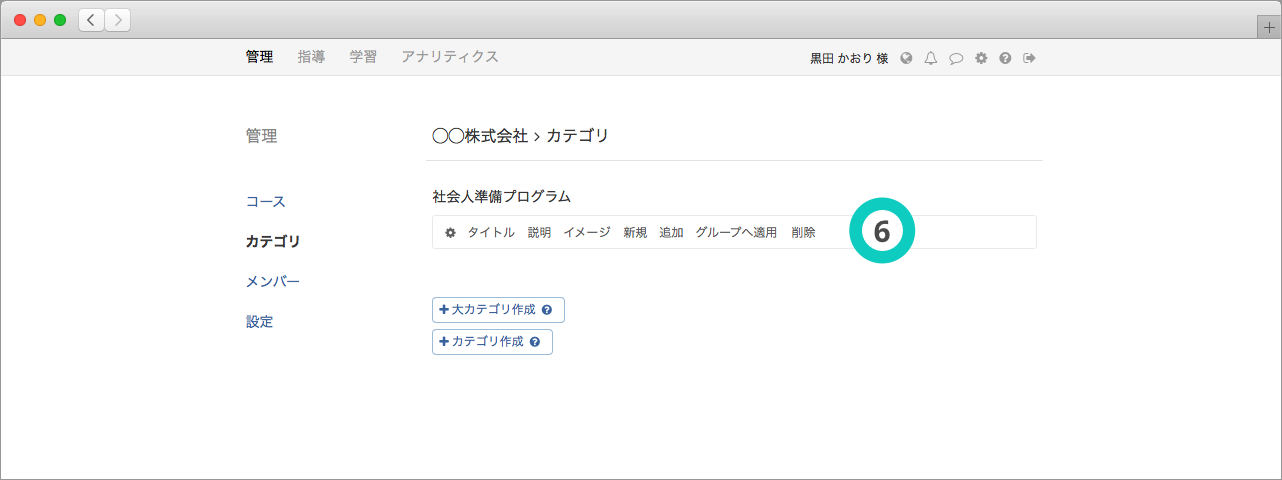Open the notifications bell
This screenshot has height=480, width=1282.
point(931,58)
